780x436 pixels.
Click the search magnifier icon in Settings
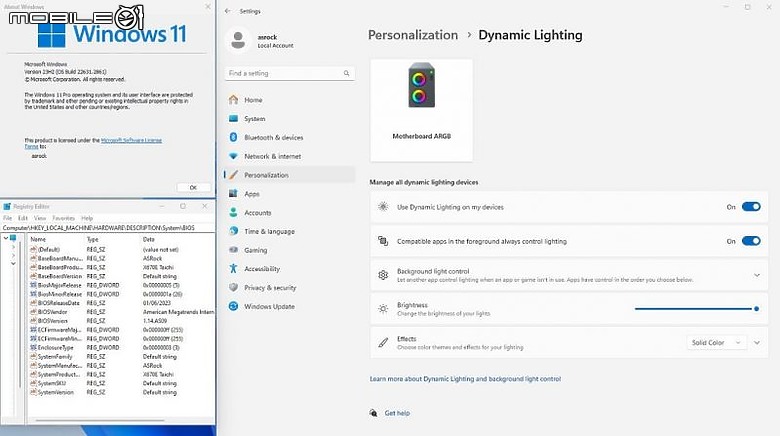point(346,73)
